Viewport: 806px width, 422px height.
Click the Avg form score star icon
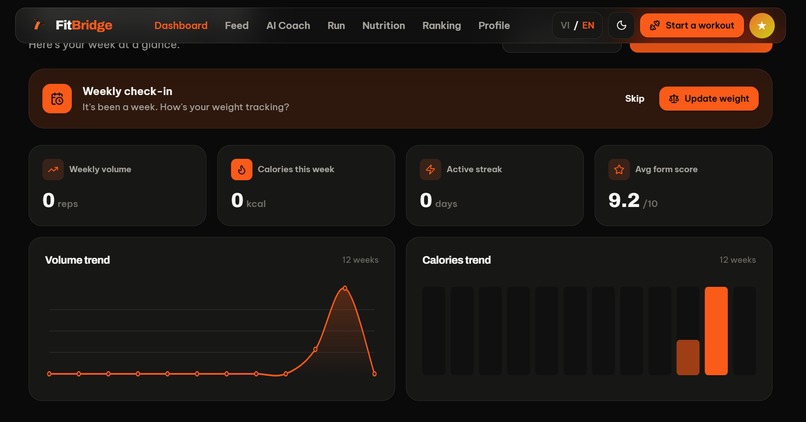click(619, 169)
